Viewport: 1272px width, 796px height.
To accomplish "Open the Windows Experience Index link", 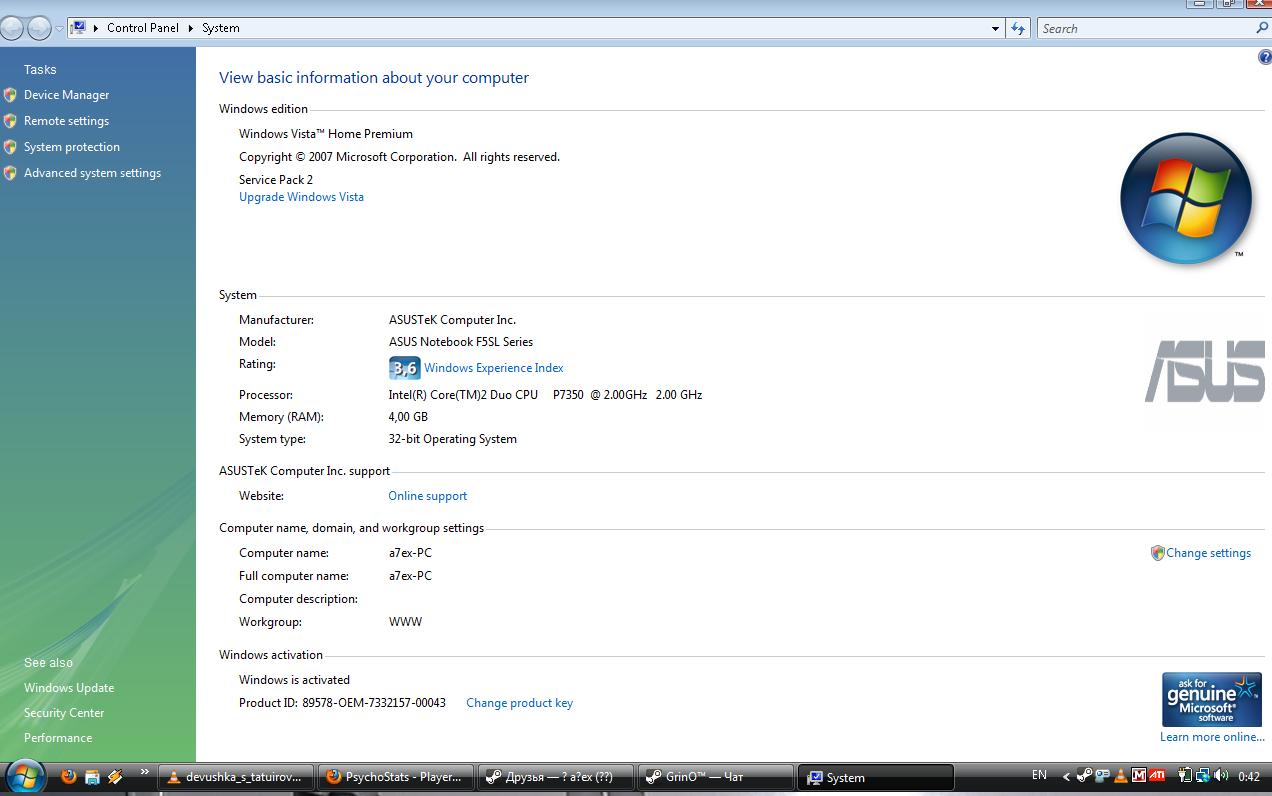I will pyautogui.click(x=493, y=368).
